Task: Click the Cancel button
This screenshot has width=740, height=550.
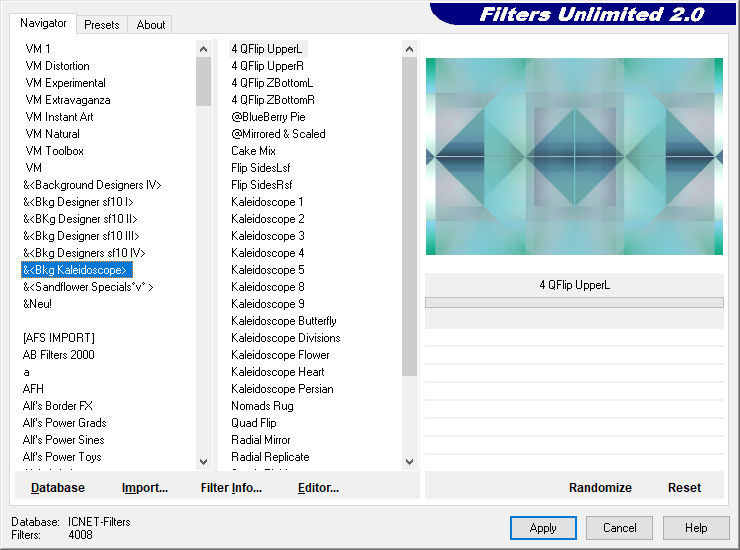Action: [619, 527]
